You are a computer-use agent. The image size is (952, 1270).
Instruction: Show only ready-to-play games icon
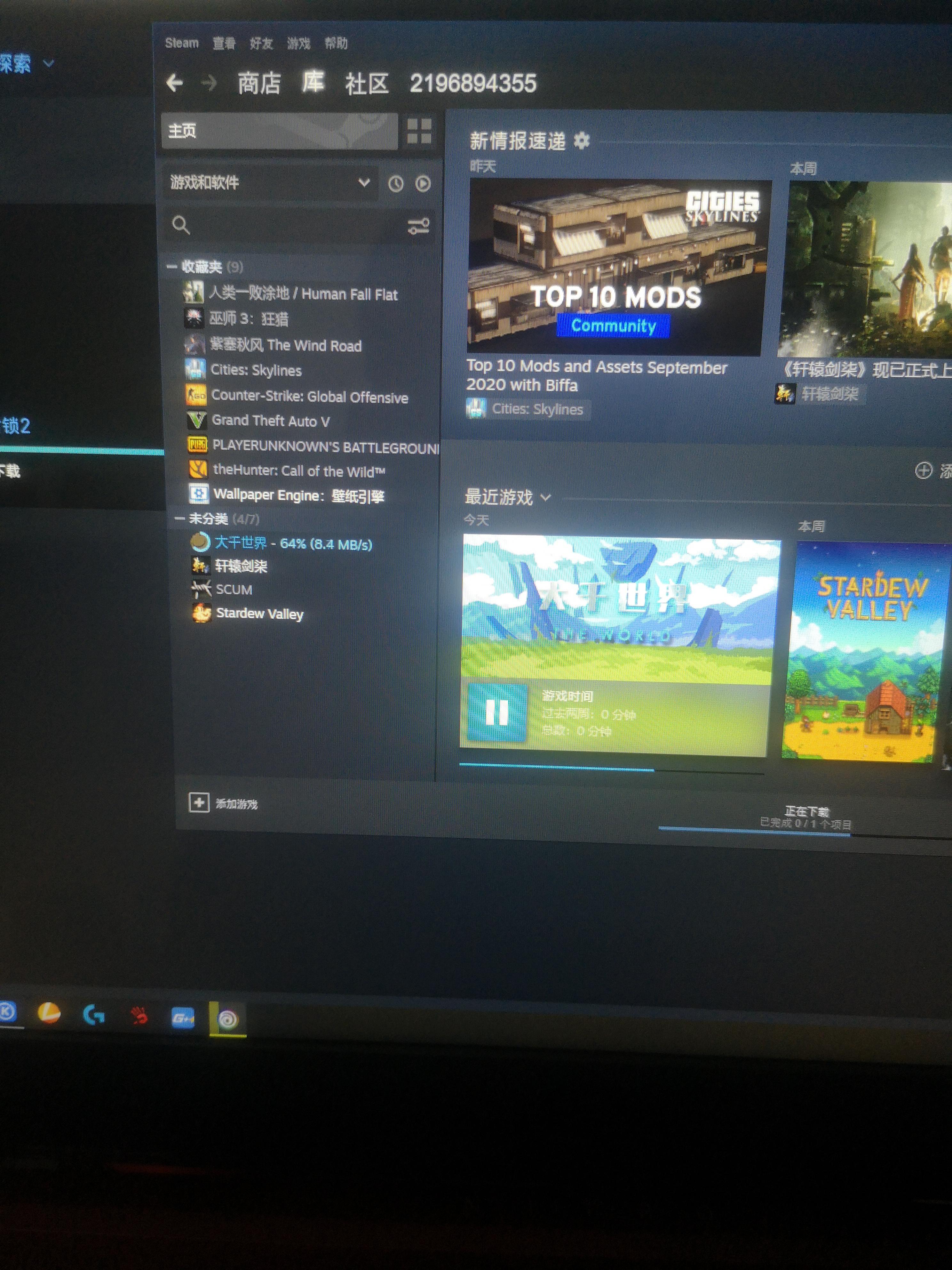pos(423,184)
